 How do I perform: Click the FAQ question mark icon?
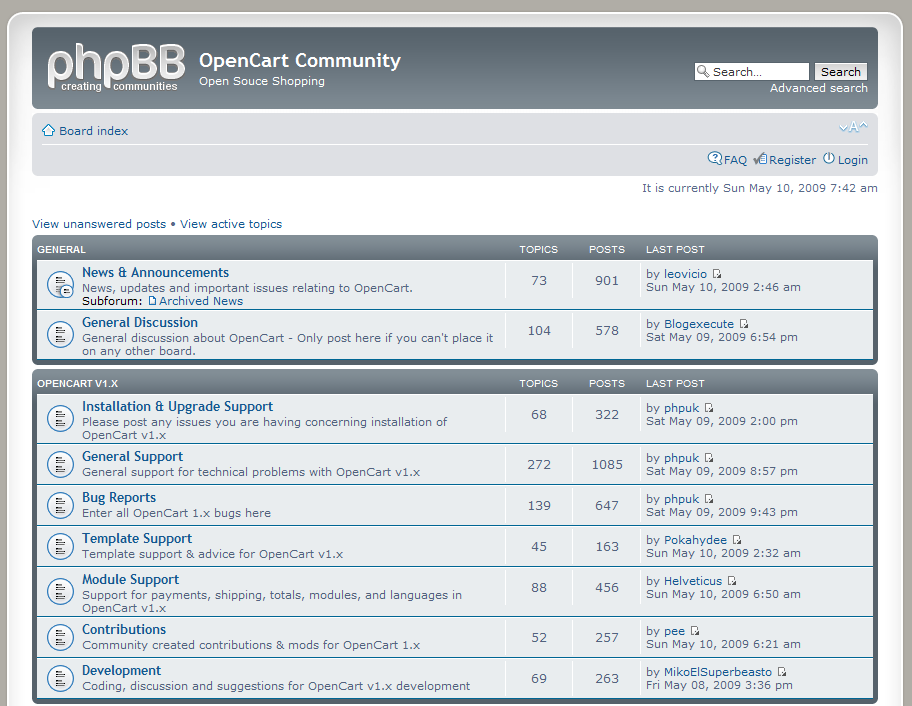click(x=714, y=158)
